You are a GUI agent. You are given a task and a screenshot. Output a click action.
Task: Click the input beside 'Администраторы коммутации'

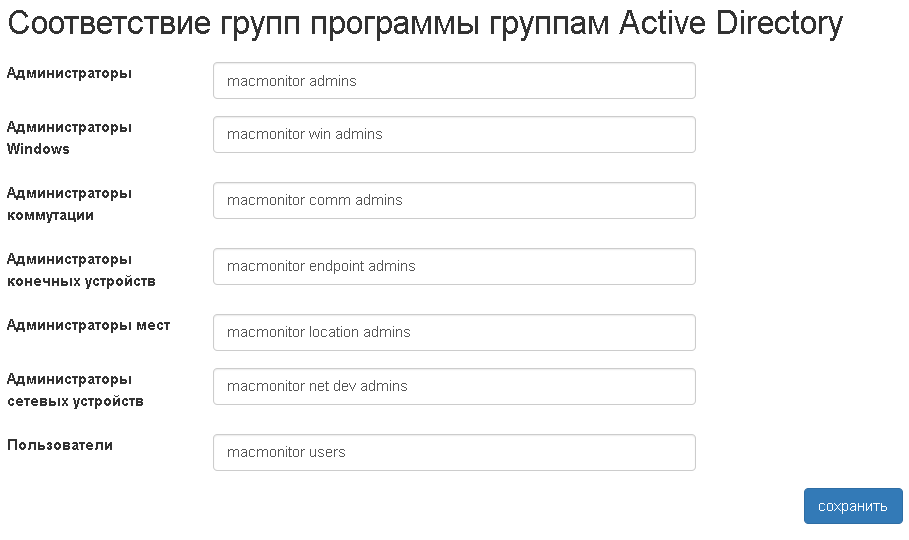454,200
